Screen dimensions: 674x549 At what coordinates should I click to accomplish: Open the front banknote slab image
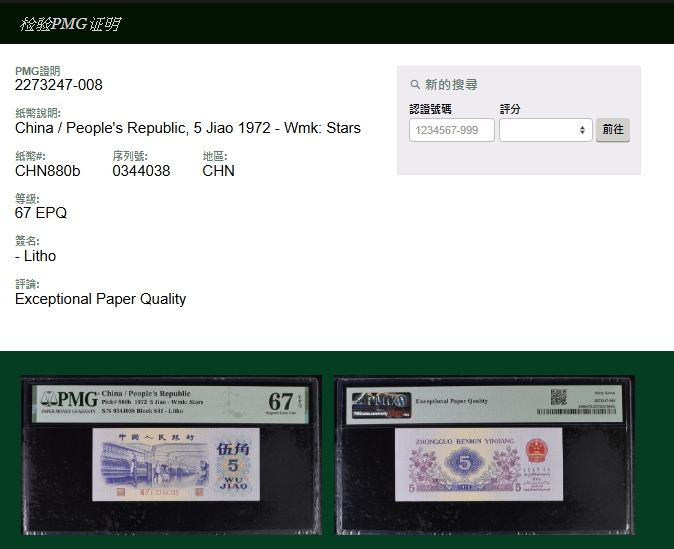pos(171,455)
